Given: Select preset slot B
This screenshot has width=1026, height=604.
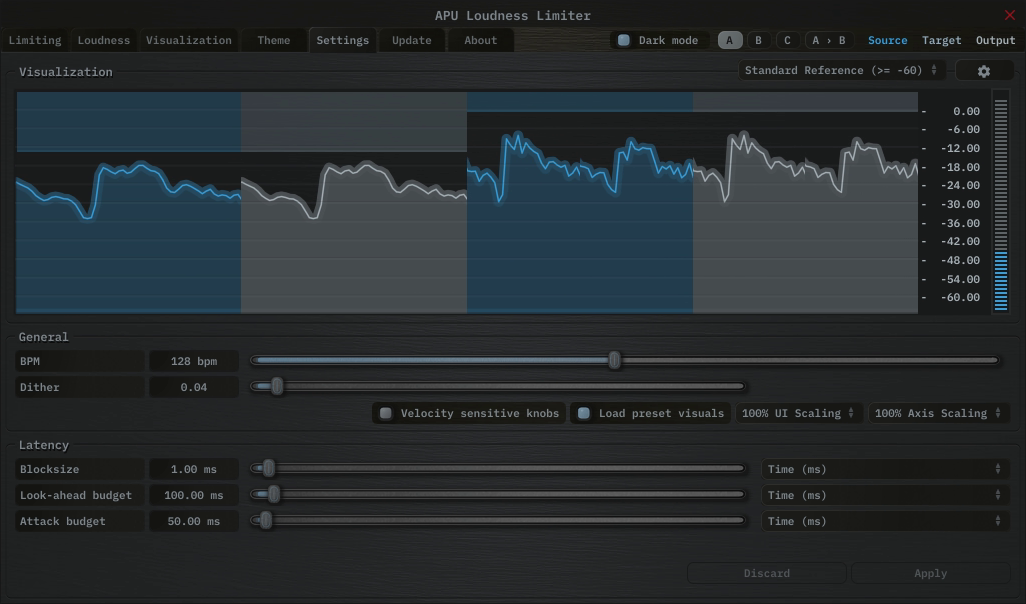Looking at the screenshot, I should click(758, 41).
